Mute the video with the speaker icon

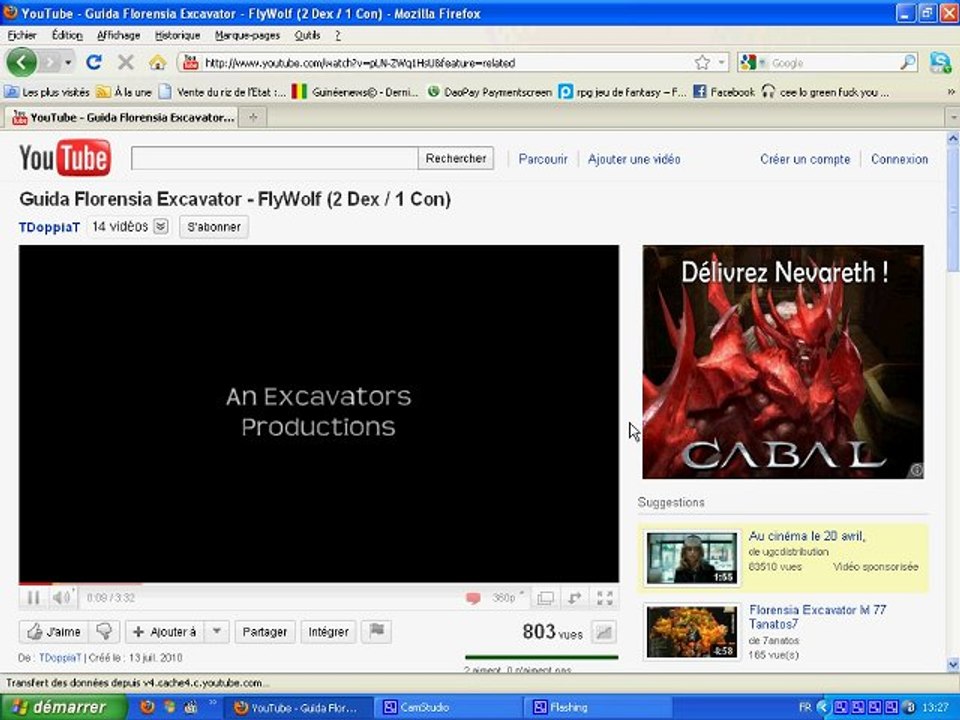coord(61,598)
